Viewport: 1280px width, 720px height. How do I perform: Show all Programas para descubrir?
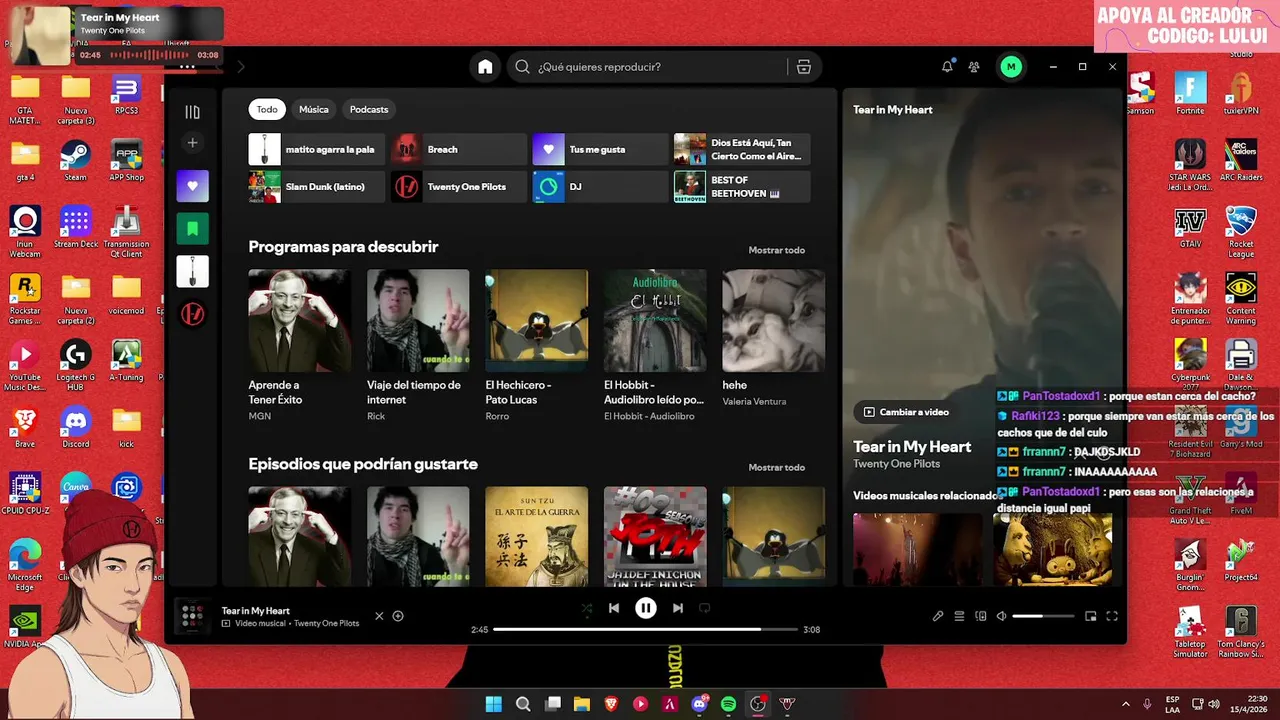[x=777, y=250]
